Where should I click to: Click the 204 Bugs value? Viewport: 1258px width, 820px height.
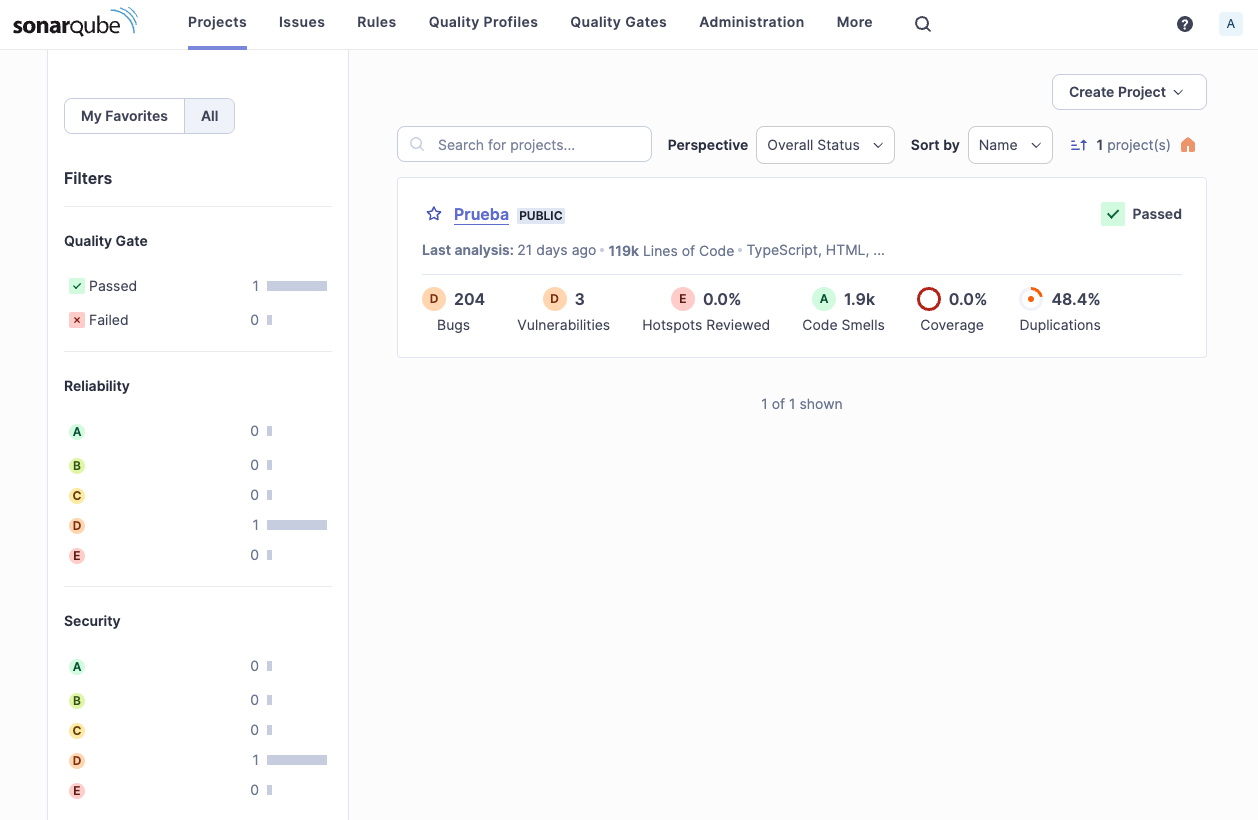[469, 299]
